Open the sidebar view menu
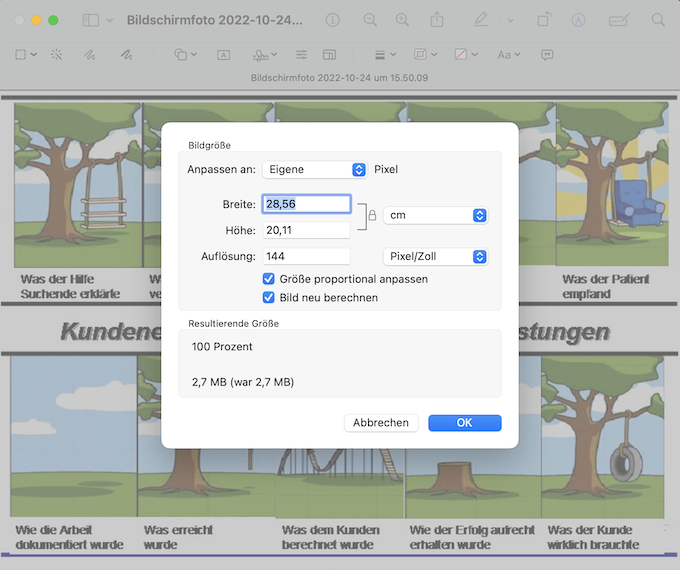The height and width of the screenshot is (570, 680). pos(98,20)
